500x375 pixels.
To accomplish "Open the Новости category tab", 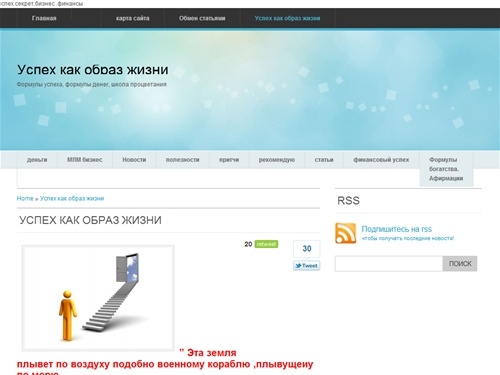I will click(x=134, y=160).
